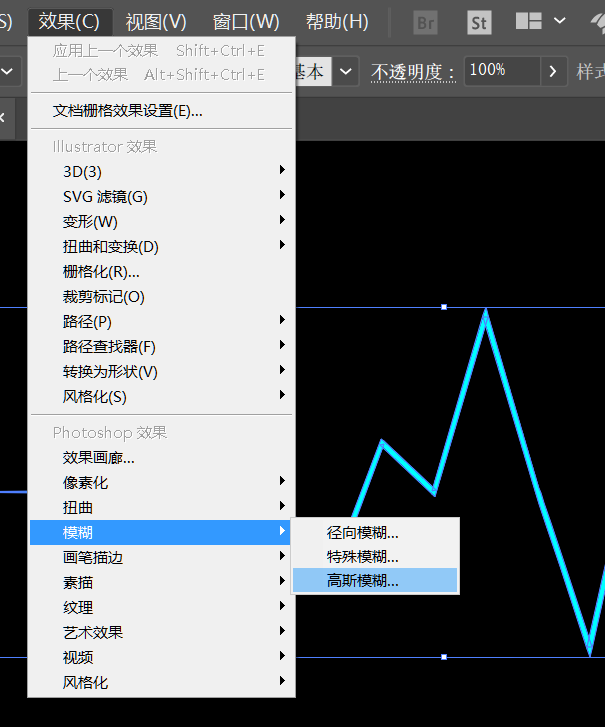Open the 帮助(H) menu
The width and height of the screenshot is (605, 727).
point(337,21)
